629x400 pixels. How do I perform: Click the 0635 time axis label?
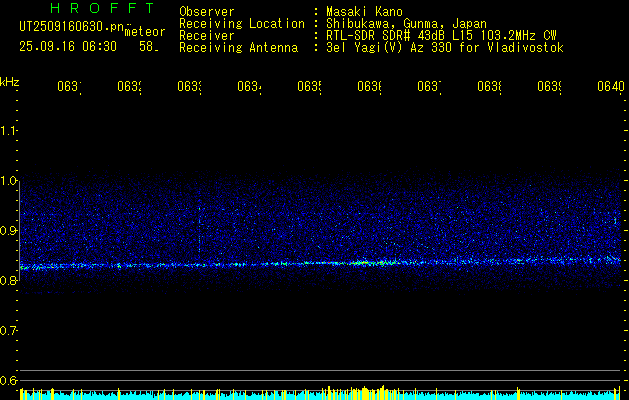click(x=309, y=86)
